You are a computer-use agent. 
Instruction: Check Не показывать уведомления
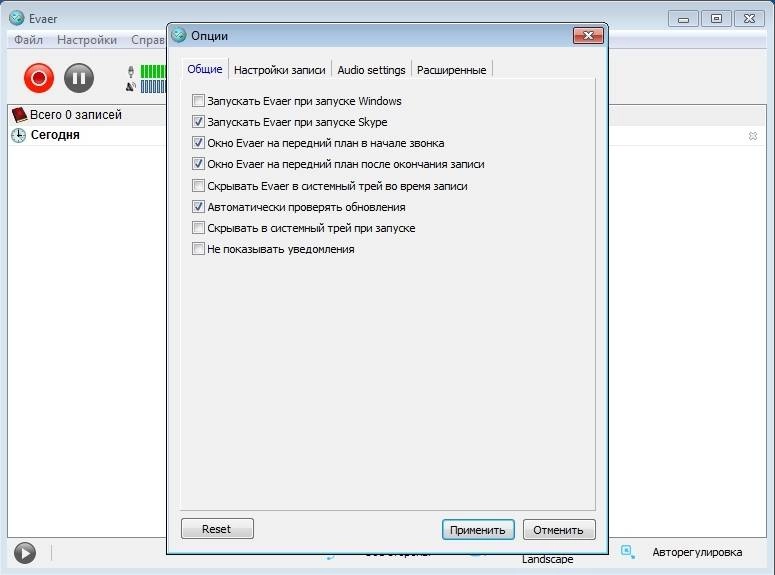(198, 249)
